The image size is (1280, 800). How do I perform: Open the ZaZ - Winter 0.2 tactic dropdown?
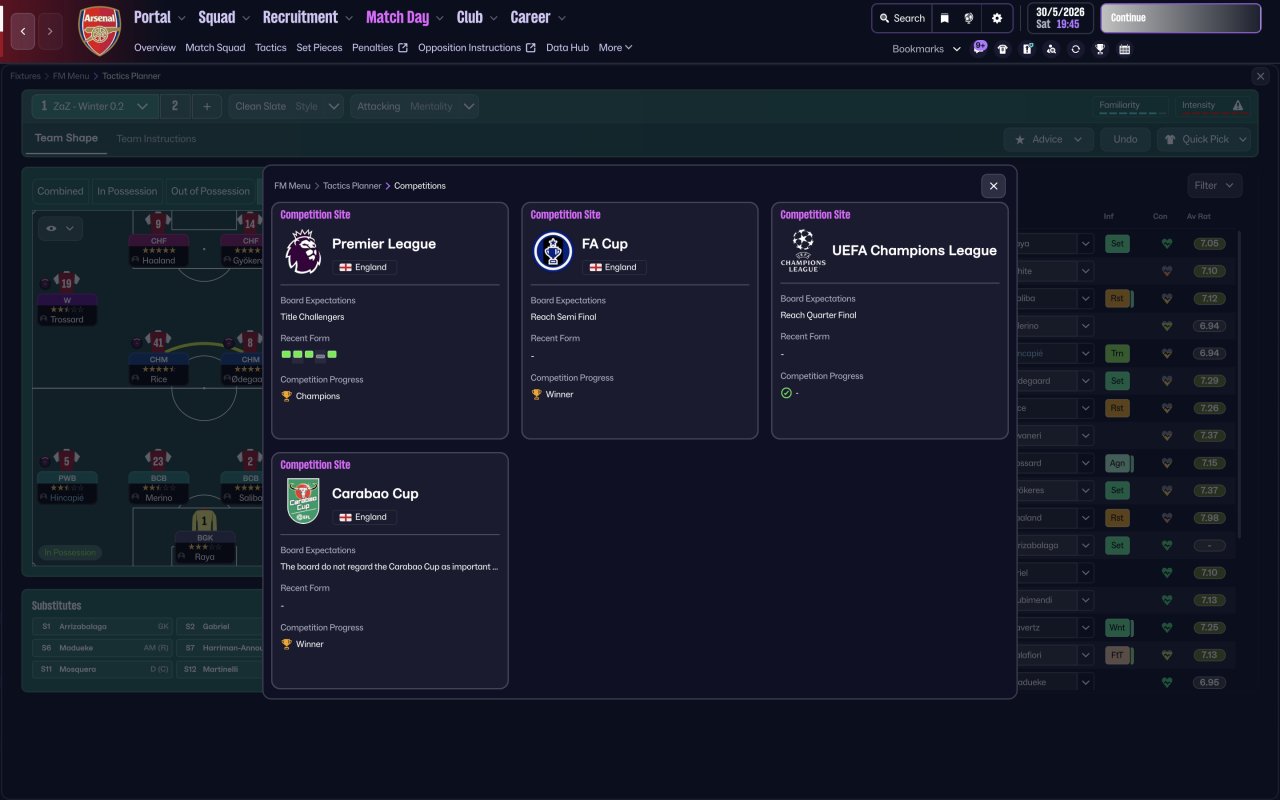(x=95, y=106)
